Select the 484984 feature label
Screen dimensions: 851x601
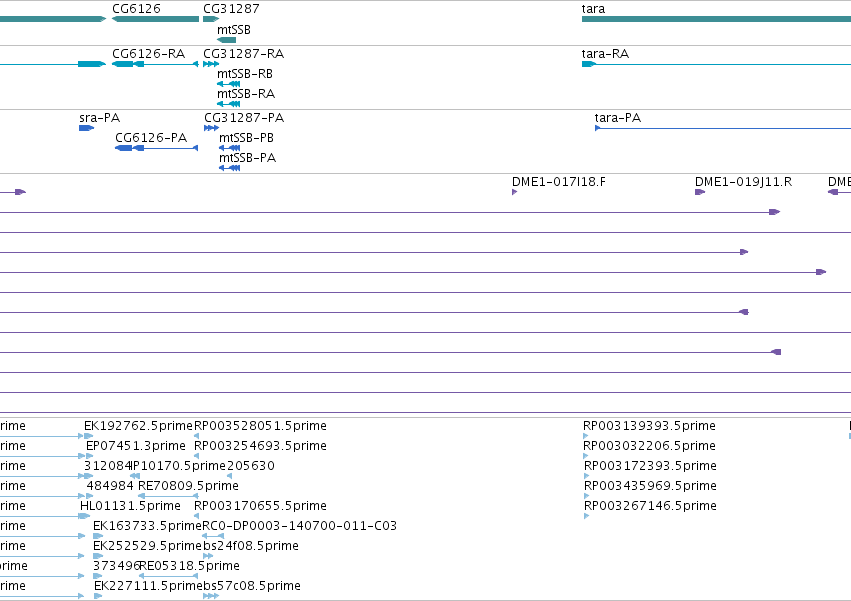coord(110,486)
